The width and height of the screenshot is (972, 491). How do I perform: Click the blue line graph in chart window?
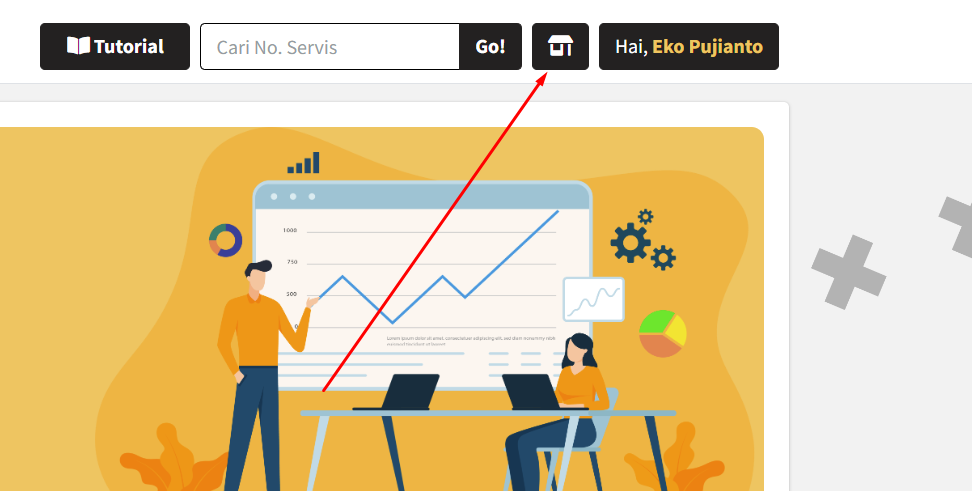pyautogui.click(x=438, y=267)
